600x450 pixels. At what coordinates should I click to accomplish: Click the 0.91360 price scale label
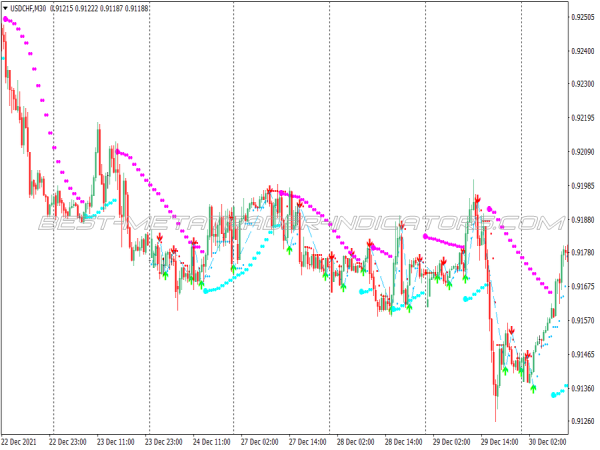[x=583, y=388]
